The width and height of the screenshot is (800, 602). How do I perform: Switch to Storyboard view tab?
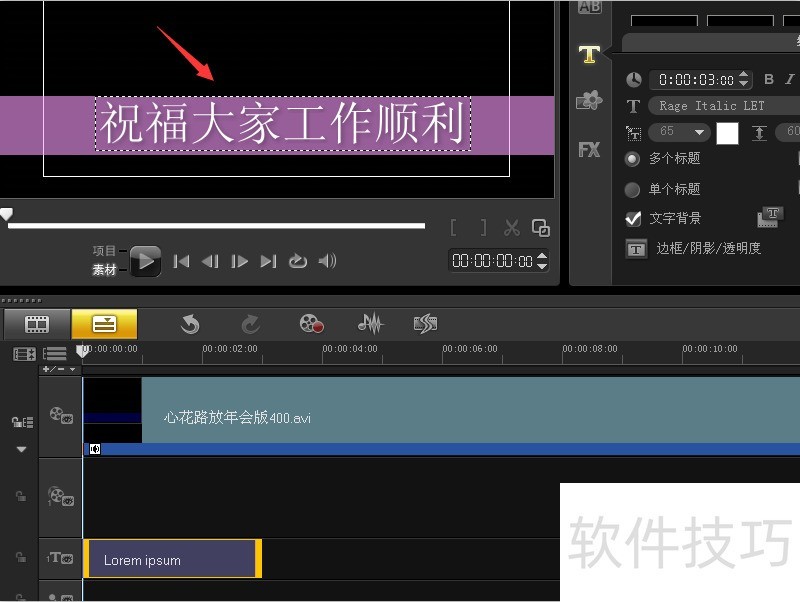(x=37, y=324)
